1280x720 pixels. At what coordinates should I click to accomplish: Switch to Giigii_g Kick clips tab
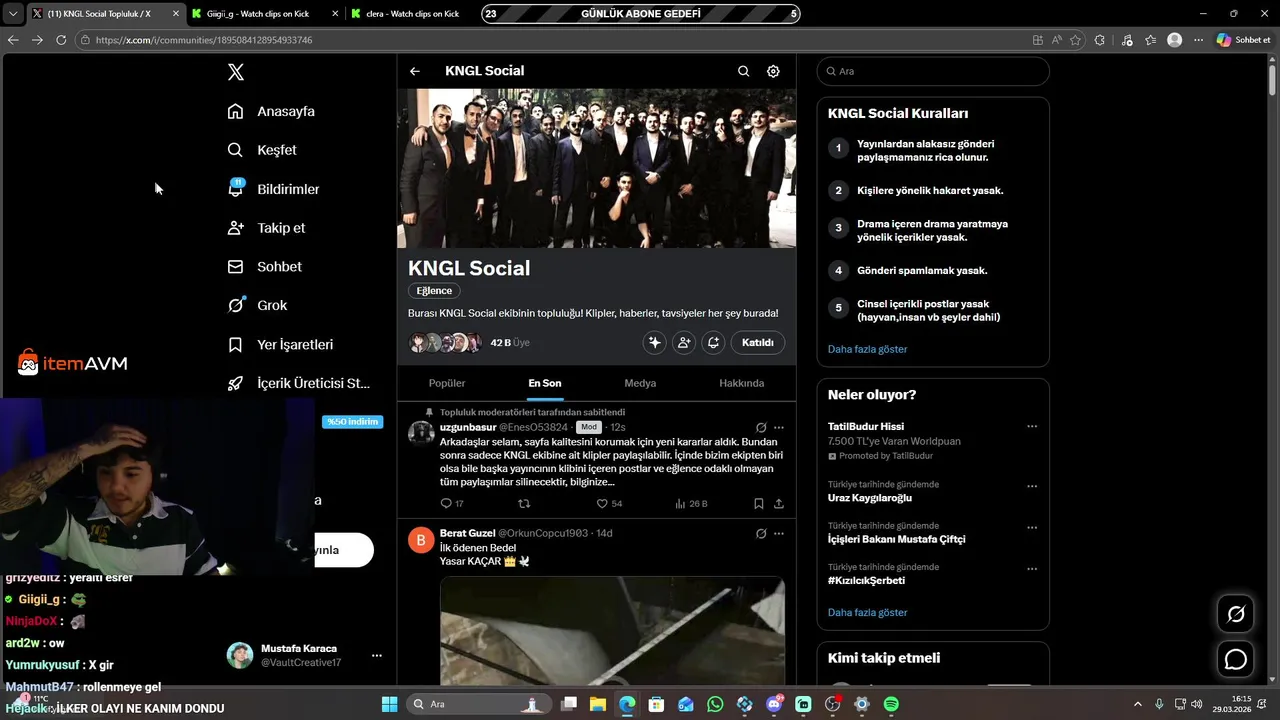[264, 13]
